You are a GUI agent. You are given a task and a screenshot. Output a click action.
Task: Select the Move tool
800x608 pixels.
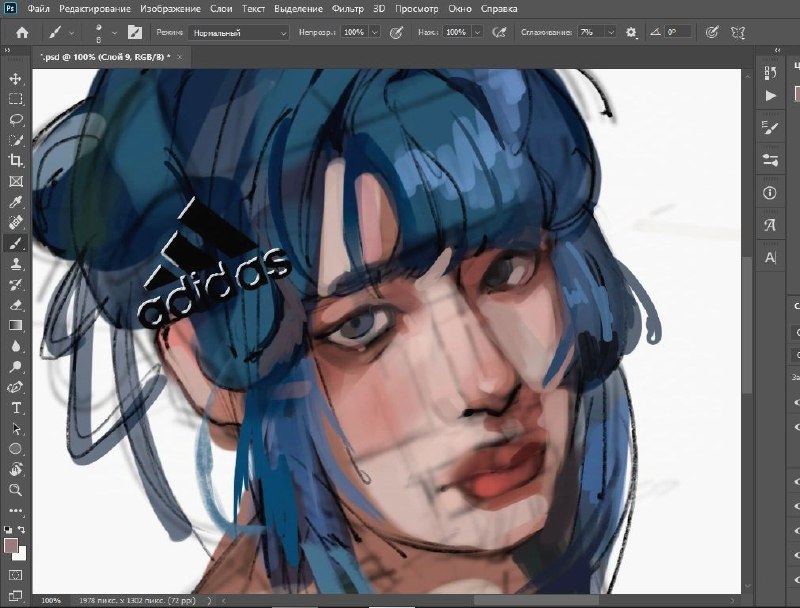coord(15,79)
